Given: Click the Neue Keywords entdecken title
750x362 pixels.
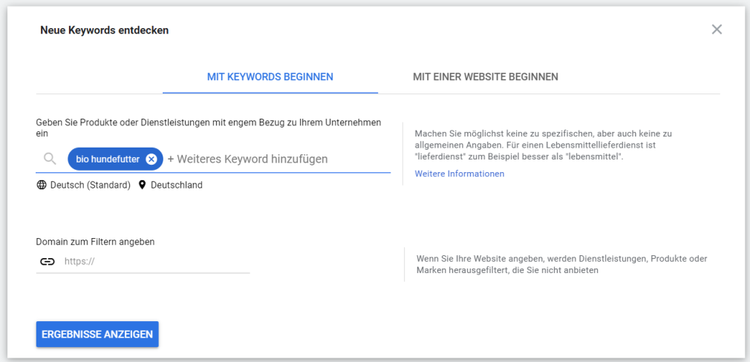Looking at the screenshot, I should pos(104,31).
